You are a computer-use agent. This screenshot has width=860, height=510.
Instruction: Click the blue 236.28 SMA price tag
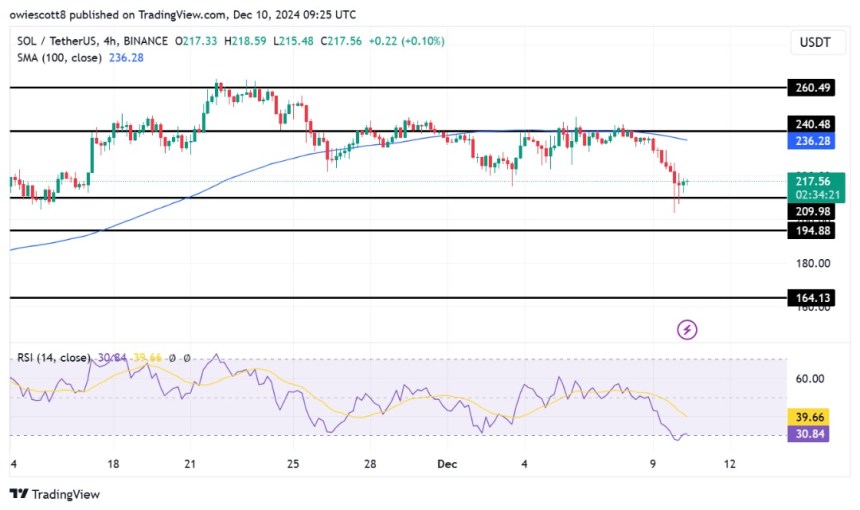811,141
